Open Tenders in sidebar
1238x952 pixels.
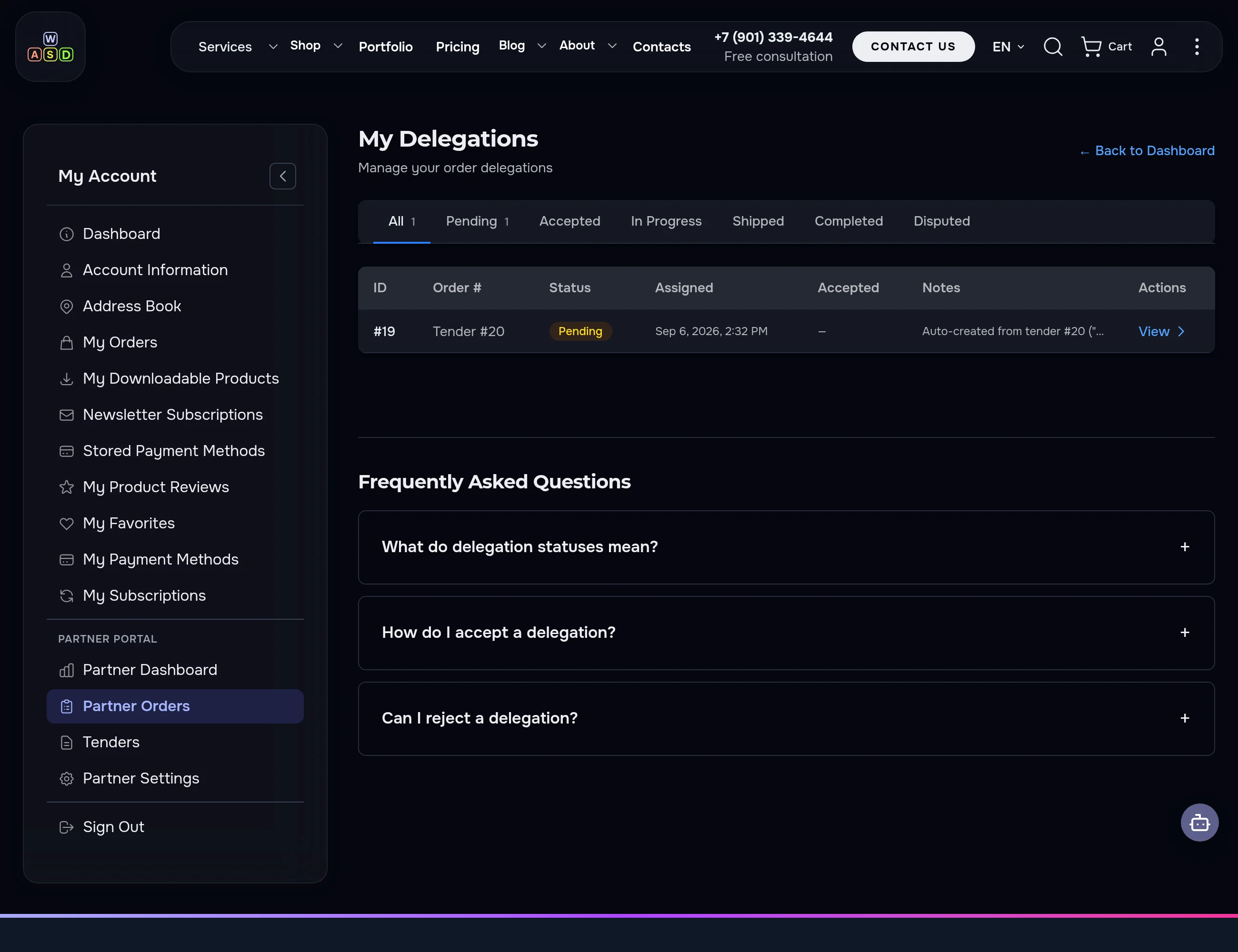pos(175,743)
